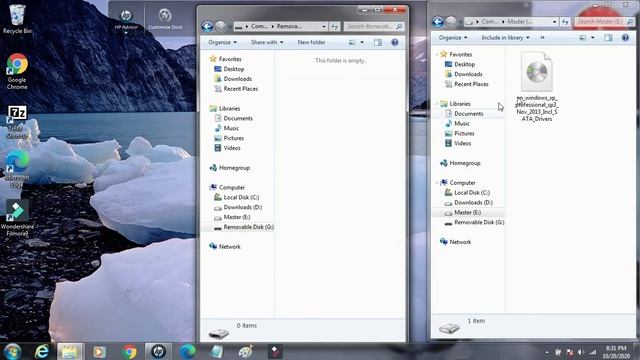
Task: Open view options arrow in Removable Disk window
Action: tap(362, 42)
